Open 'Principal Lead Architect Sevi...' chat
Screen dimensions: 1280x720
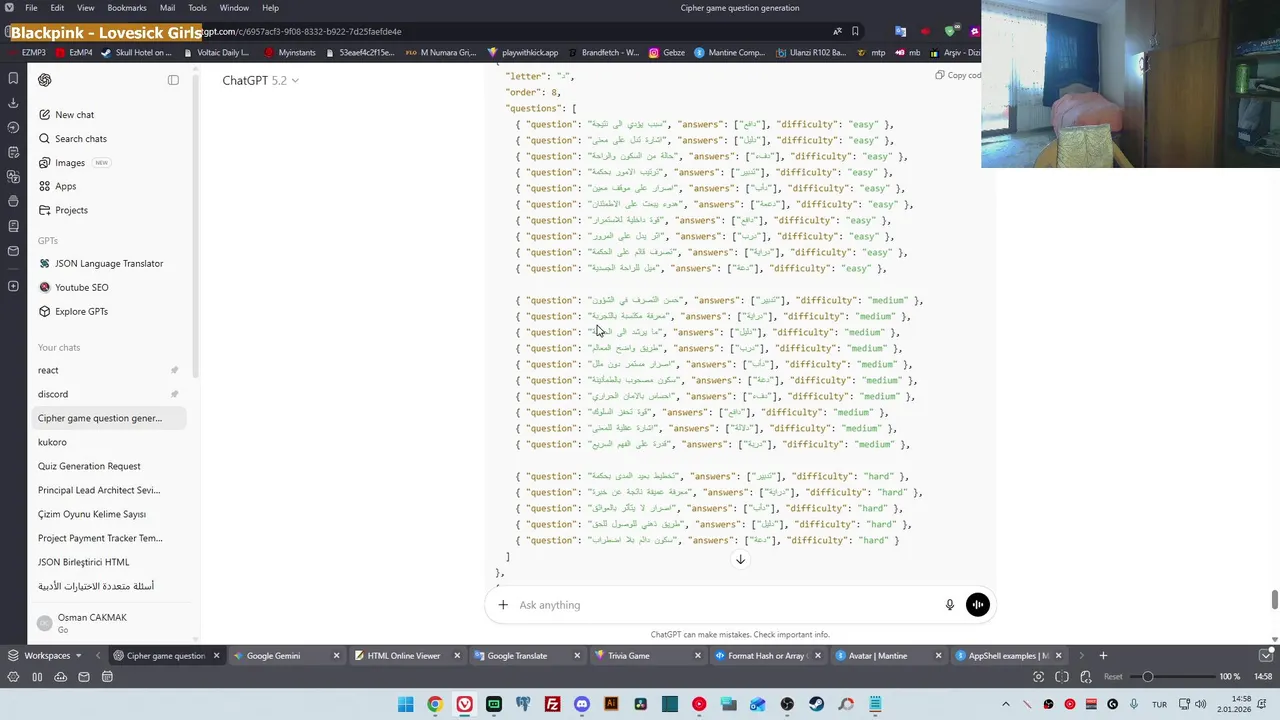(108, 490)
